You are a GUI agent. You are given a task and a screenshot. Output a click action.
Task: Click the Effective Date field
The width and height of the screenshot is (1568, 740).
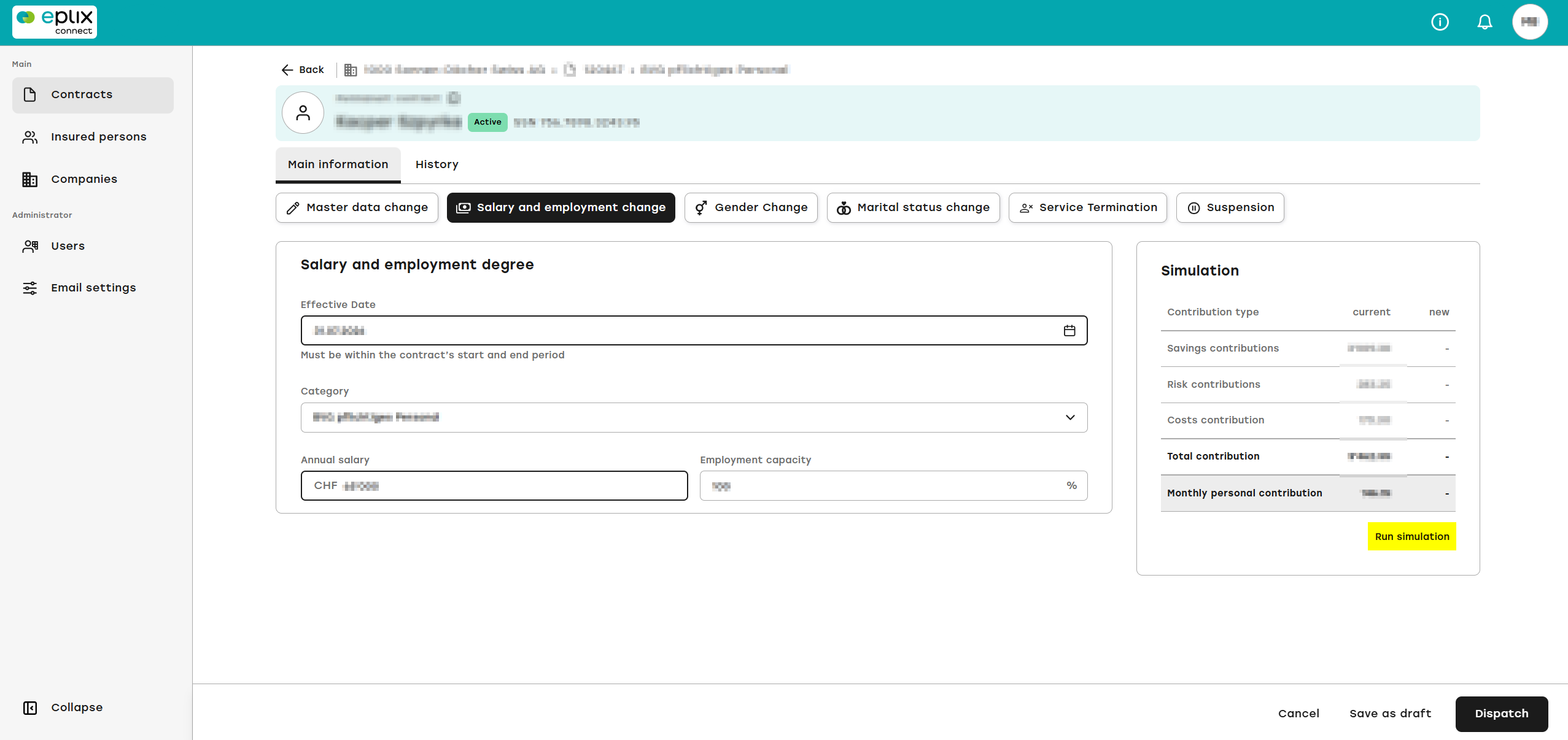pyautogui.click(x=694, y=331)
